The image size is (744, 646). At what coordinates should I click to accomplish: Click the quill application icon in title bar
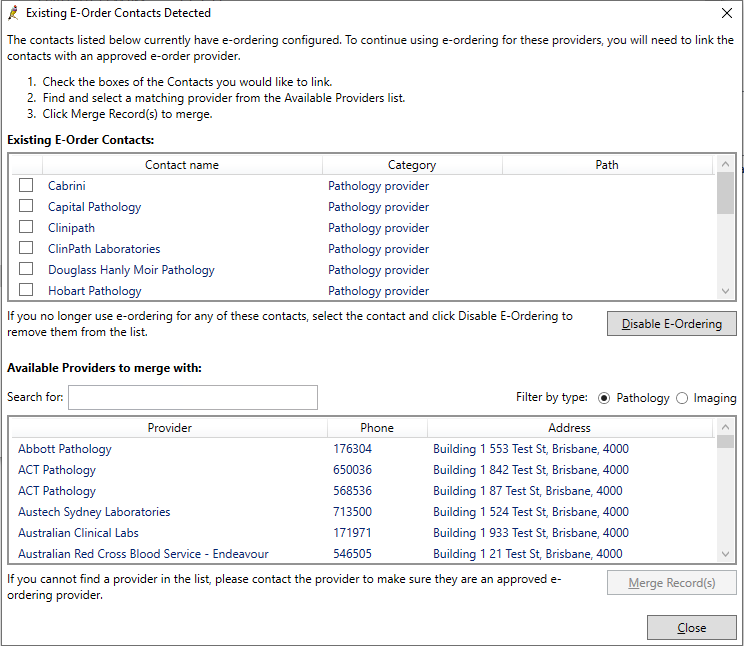14,13
